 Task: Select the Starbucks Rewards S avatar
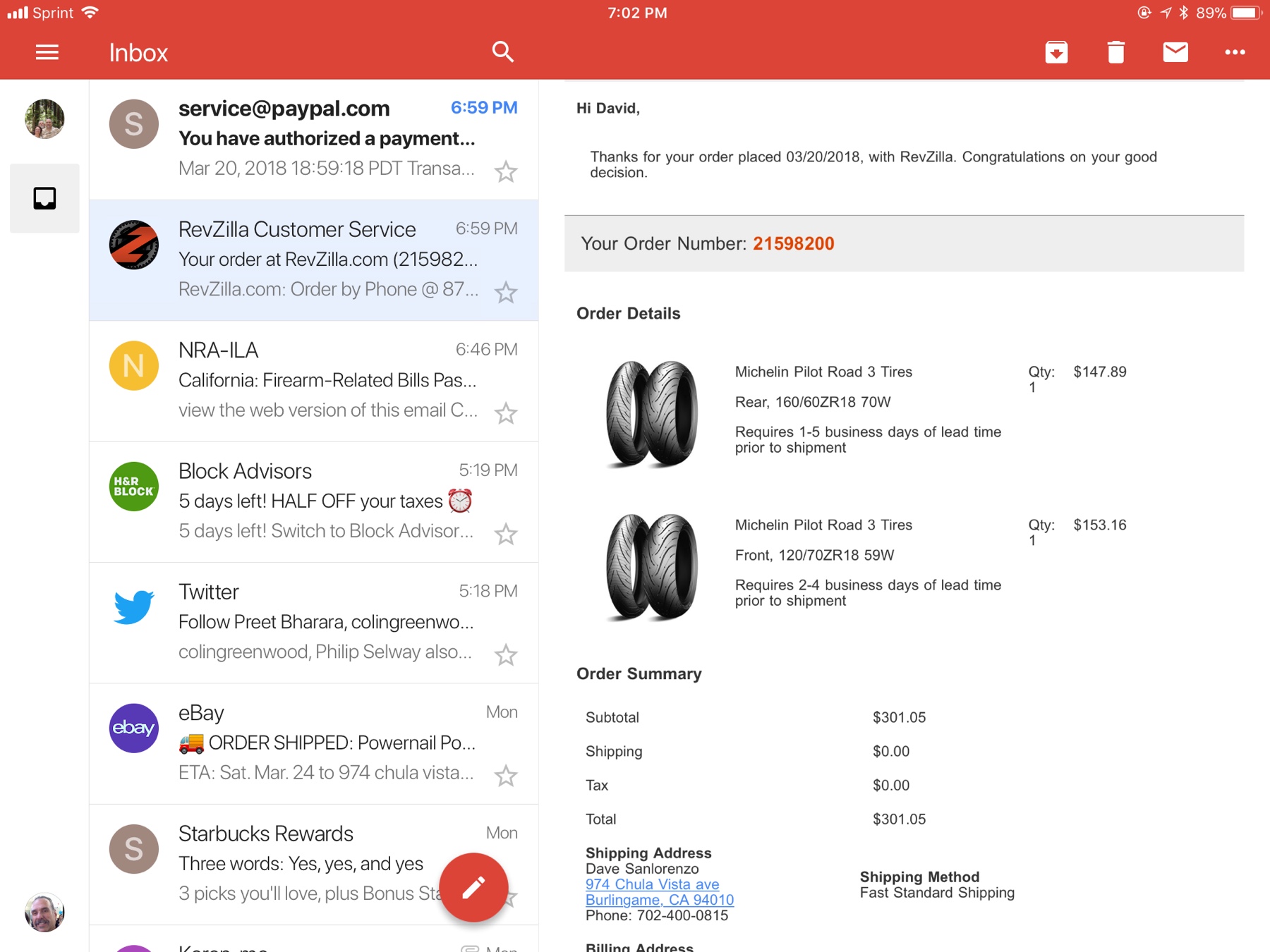[x=134, y=849]
